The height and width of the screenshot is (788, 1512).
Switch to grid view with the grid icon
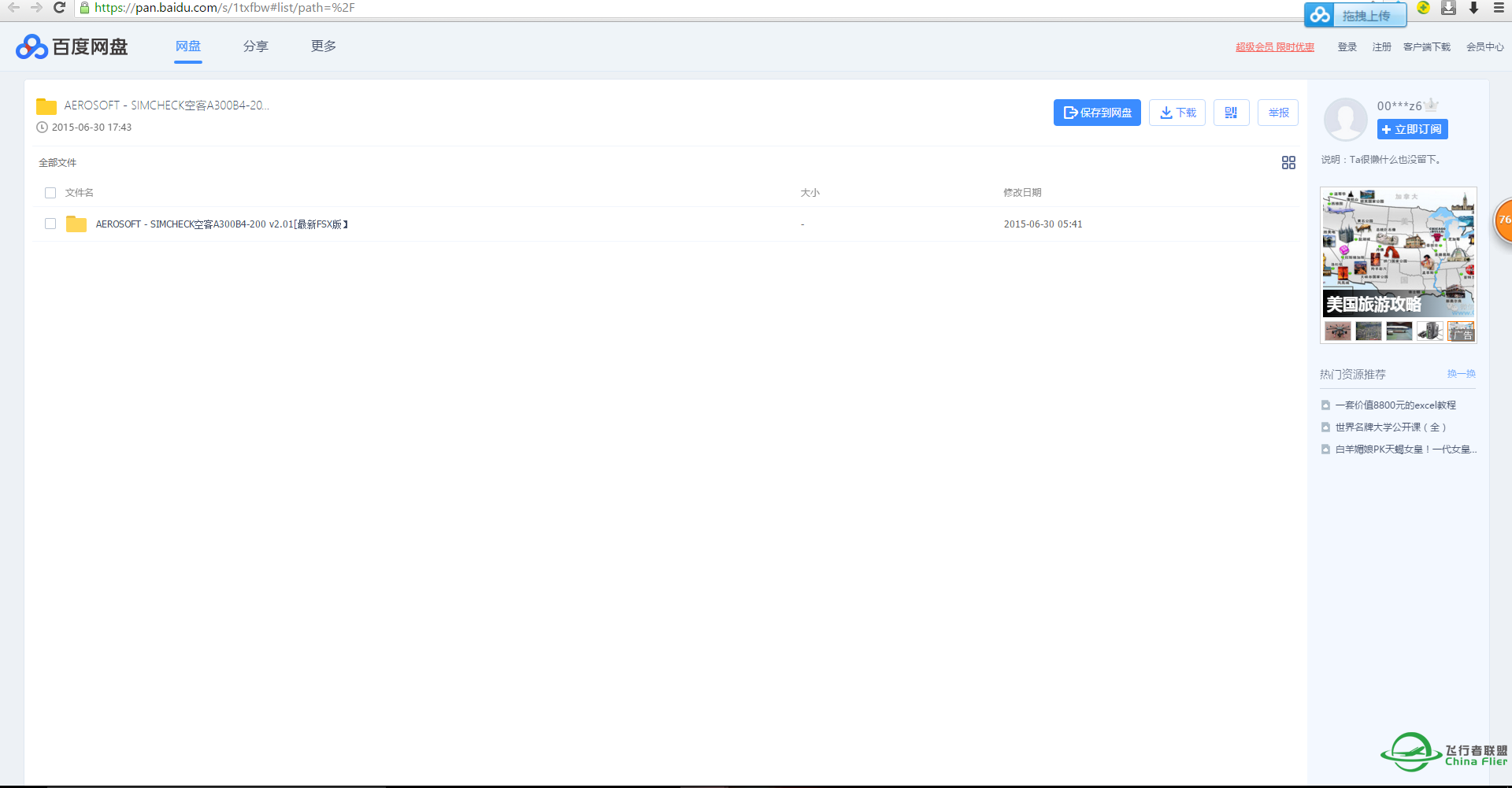click(1288, 162)
